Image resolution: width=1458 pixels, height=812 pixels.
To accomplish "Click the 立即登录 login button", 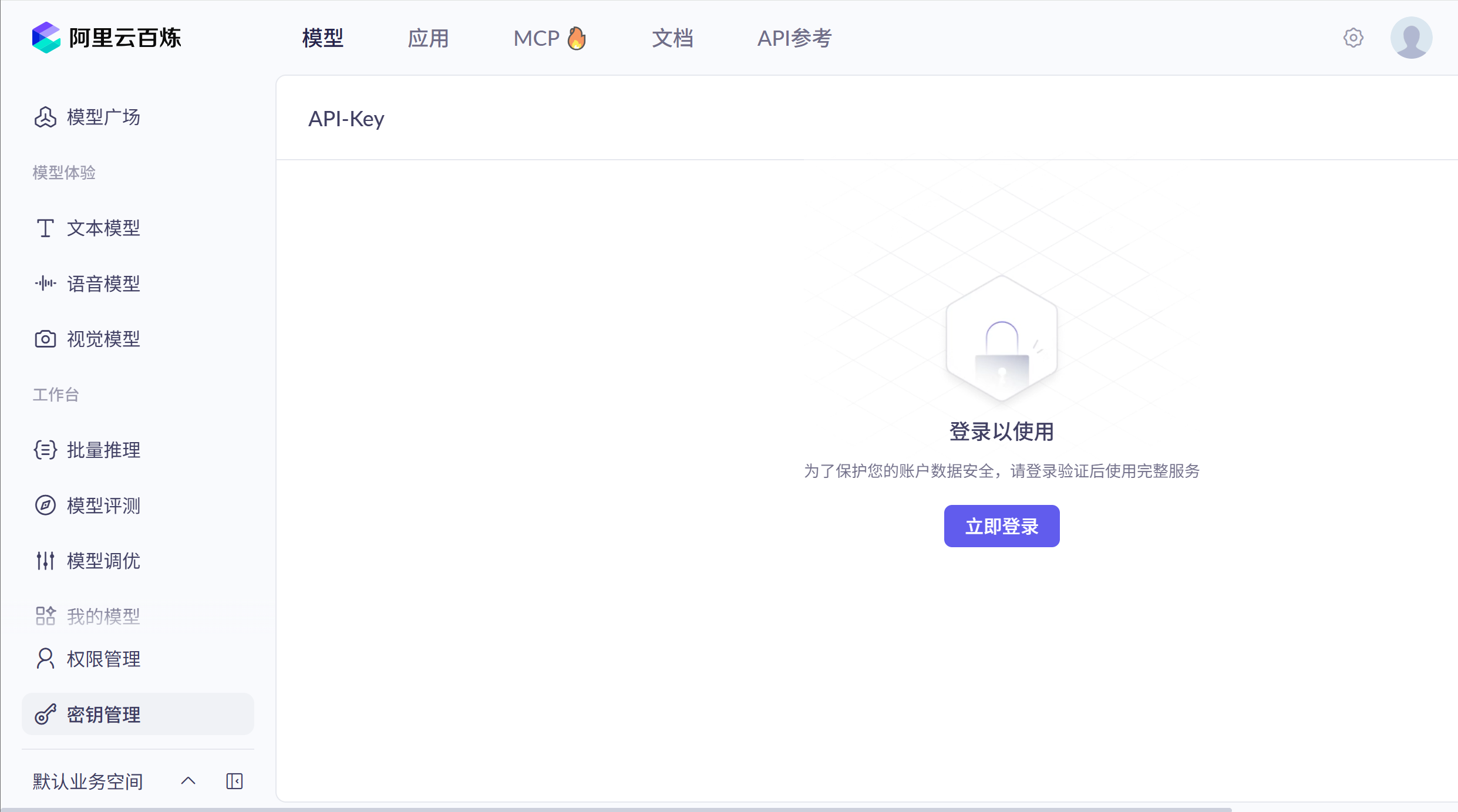I will coord(1001,525).
